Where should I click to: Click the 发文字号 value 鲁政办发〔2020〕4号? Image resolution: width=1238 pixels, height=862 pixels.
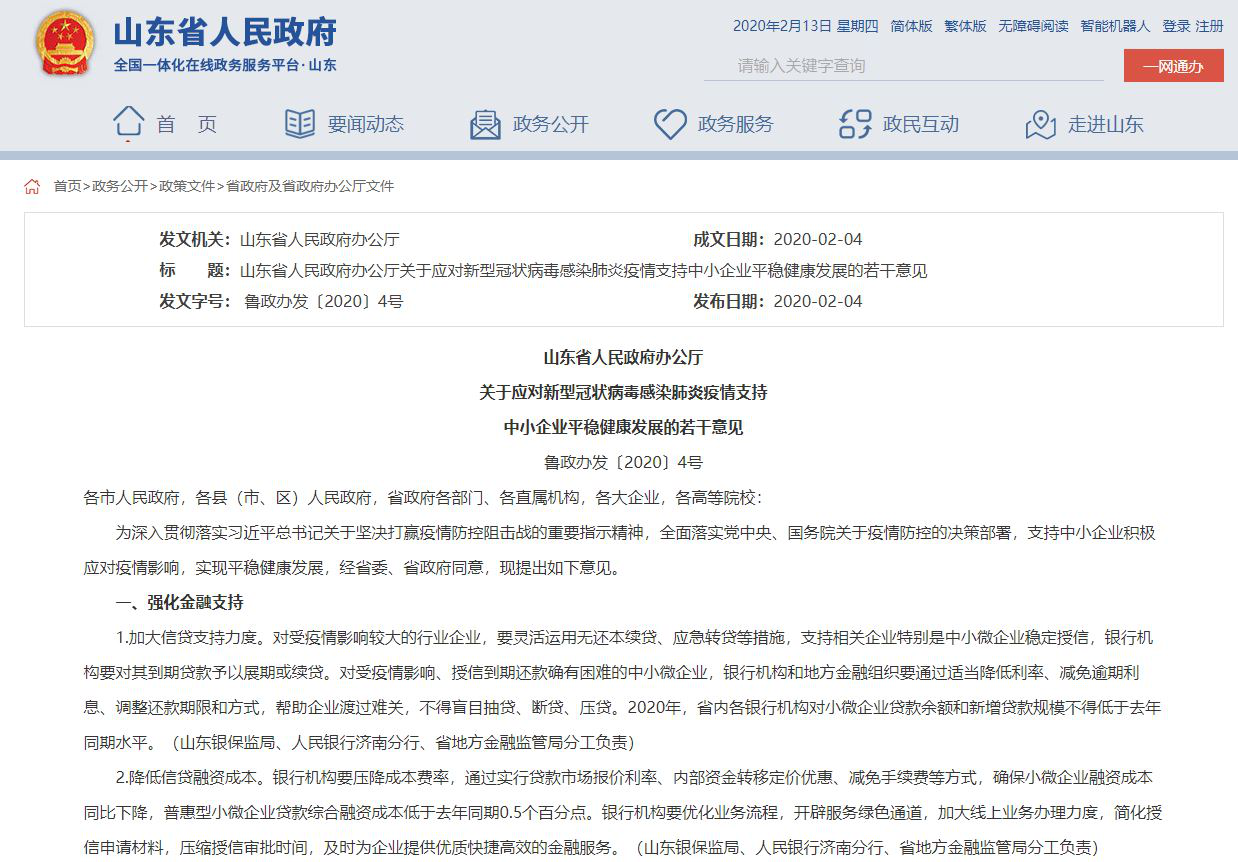click(324, 301)
